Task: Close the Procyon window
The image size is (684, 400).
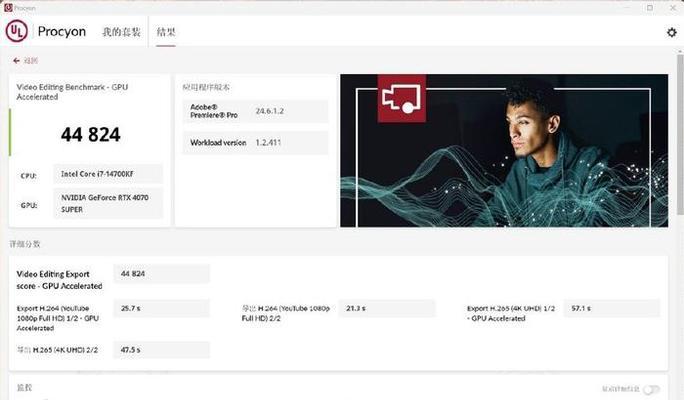Action: click(673, 7)
